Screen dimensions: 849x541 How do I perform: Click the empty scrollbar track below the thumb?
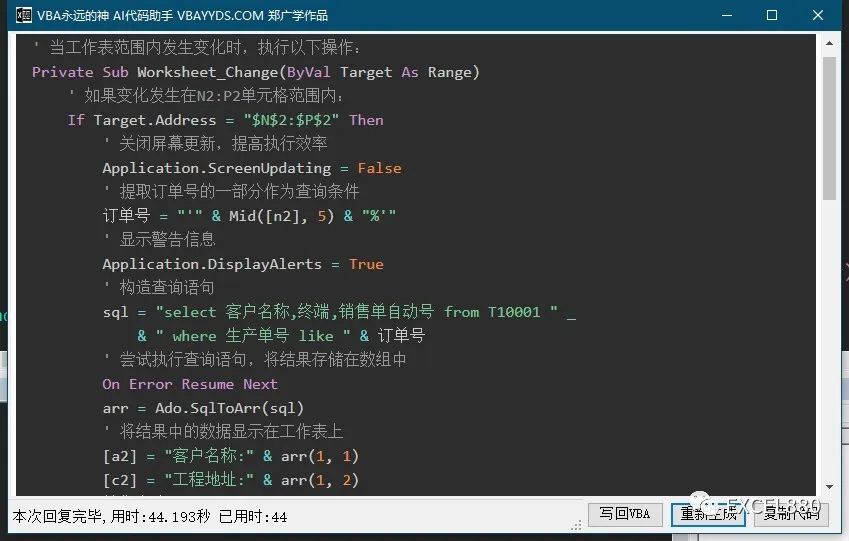830,338
